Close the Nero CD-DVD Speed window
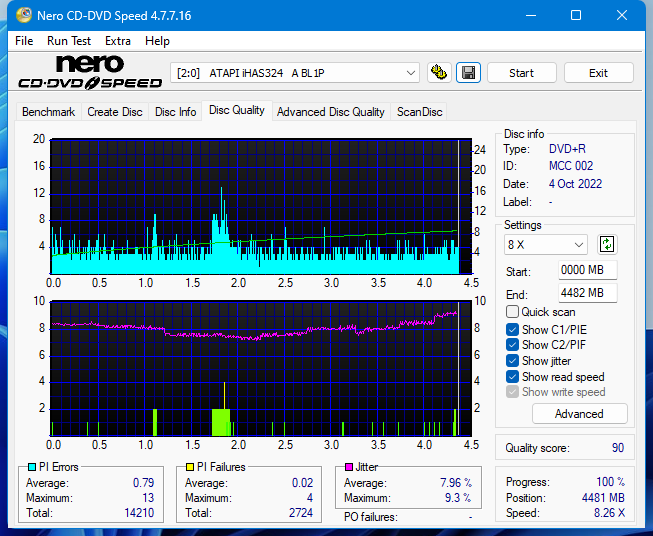This screenshot has width=653, height=536. coord(622,15)
